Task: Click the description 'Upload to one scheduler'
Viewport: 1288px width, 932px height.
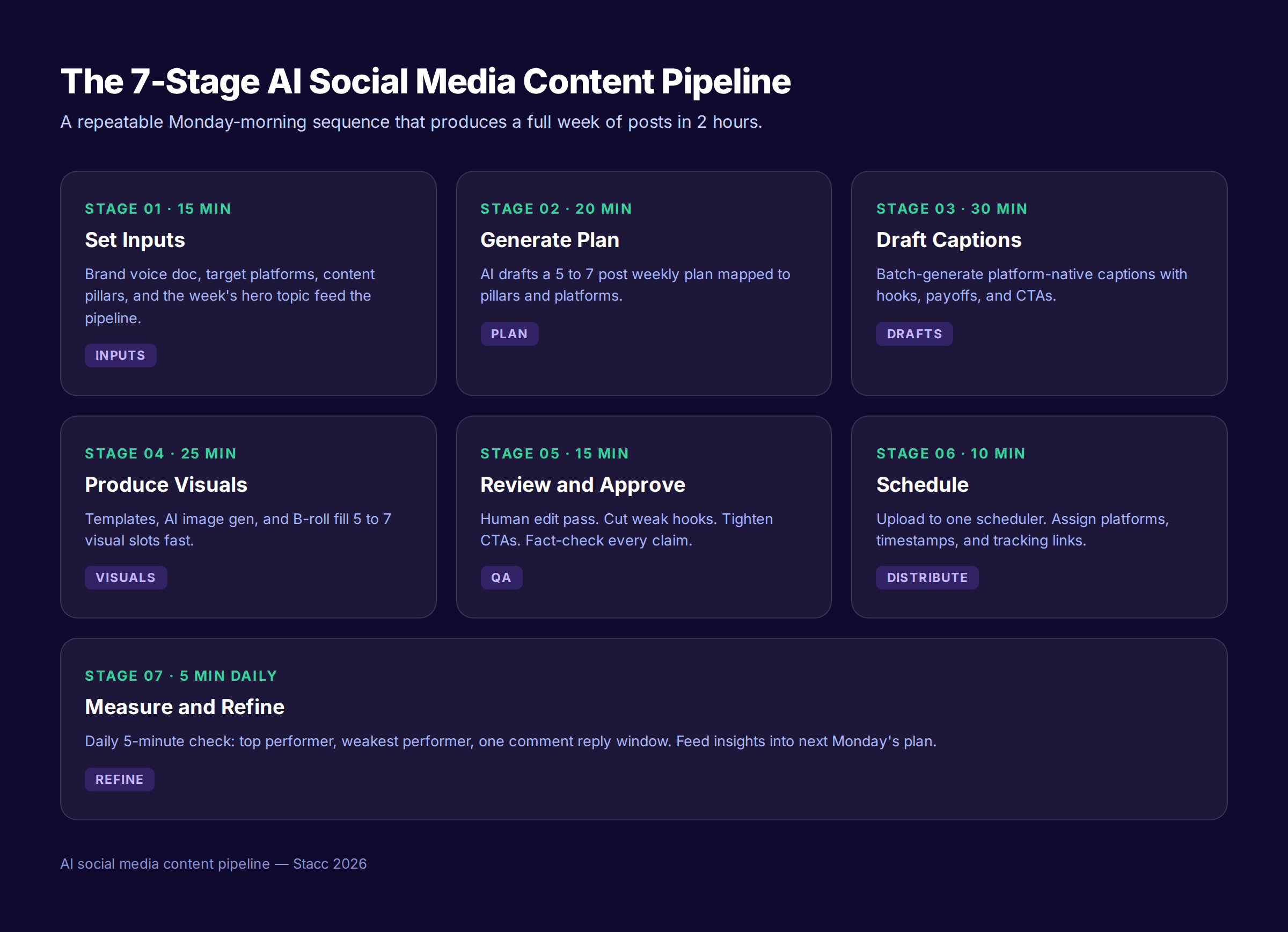Action: pyautogui.click(x=1022, y=529)
